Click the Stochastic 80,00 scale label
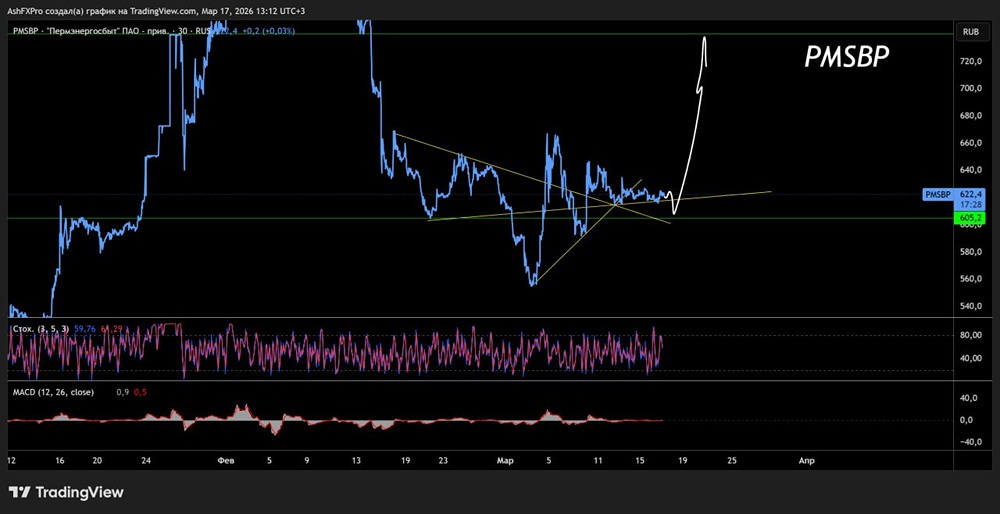 (x=973, y=335)
